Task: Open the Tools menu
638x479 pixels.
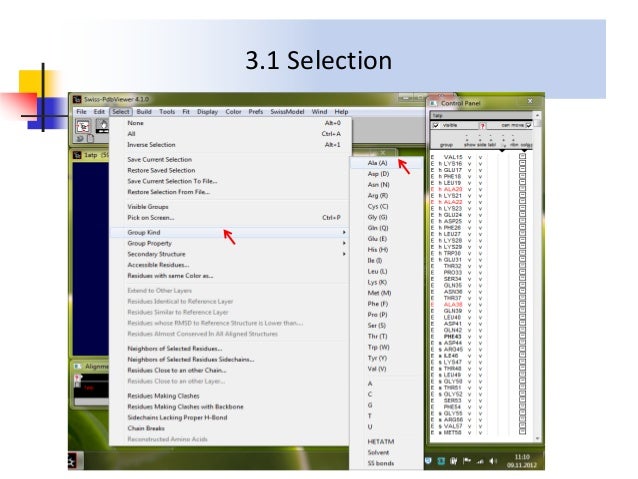Action: pyautogui.click(x=167, y=112)
